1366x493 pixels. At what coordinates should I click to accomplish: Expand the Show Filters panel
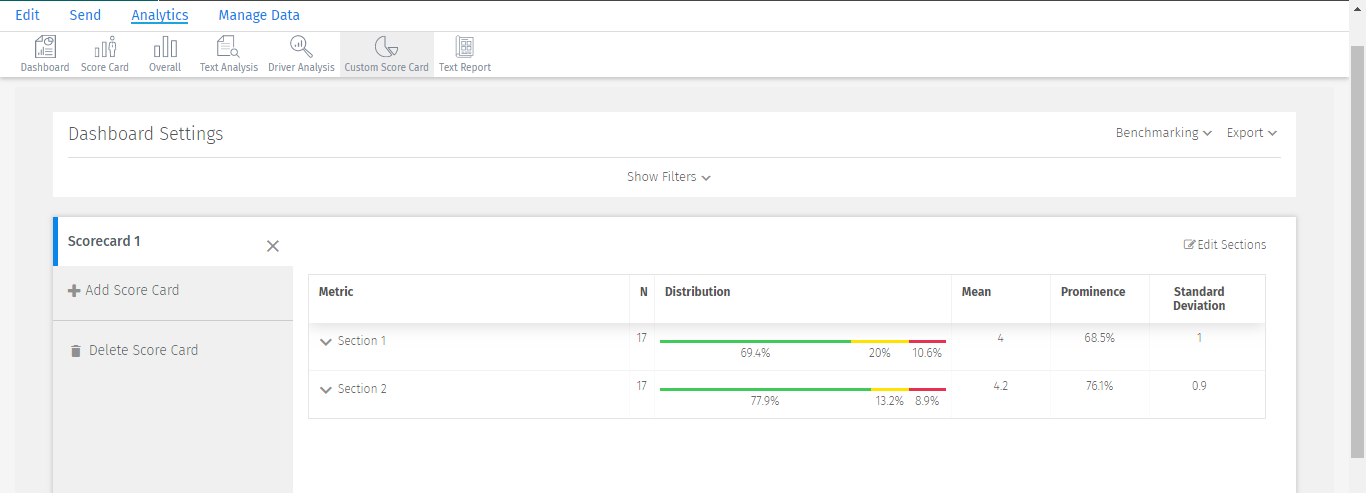click(669, 177)
